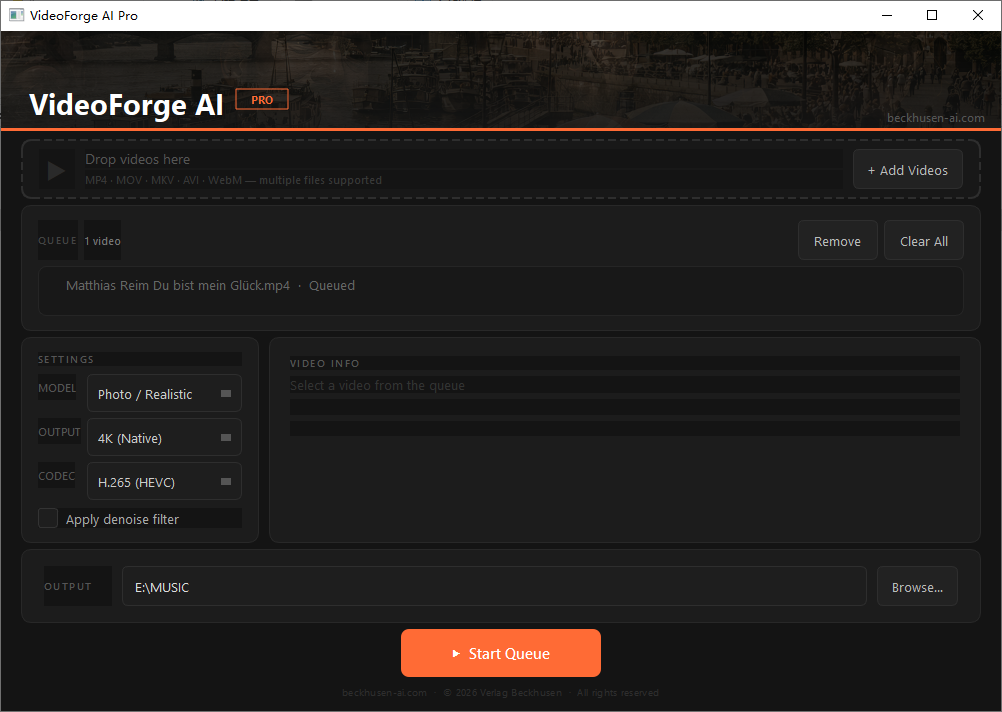The image size is (1002, 712).
Task: Click the PRO badge next to the logo
Action: (x=262, y=100)
